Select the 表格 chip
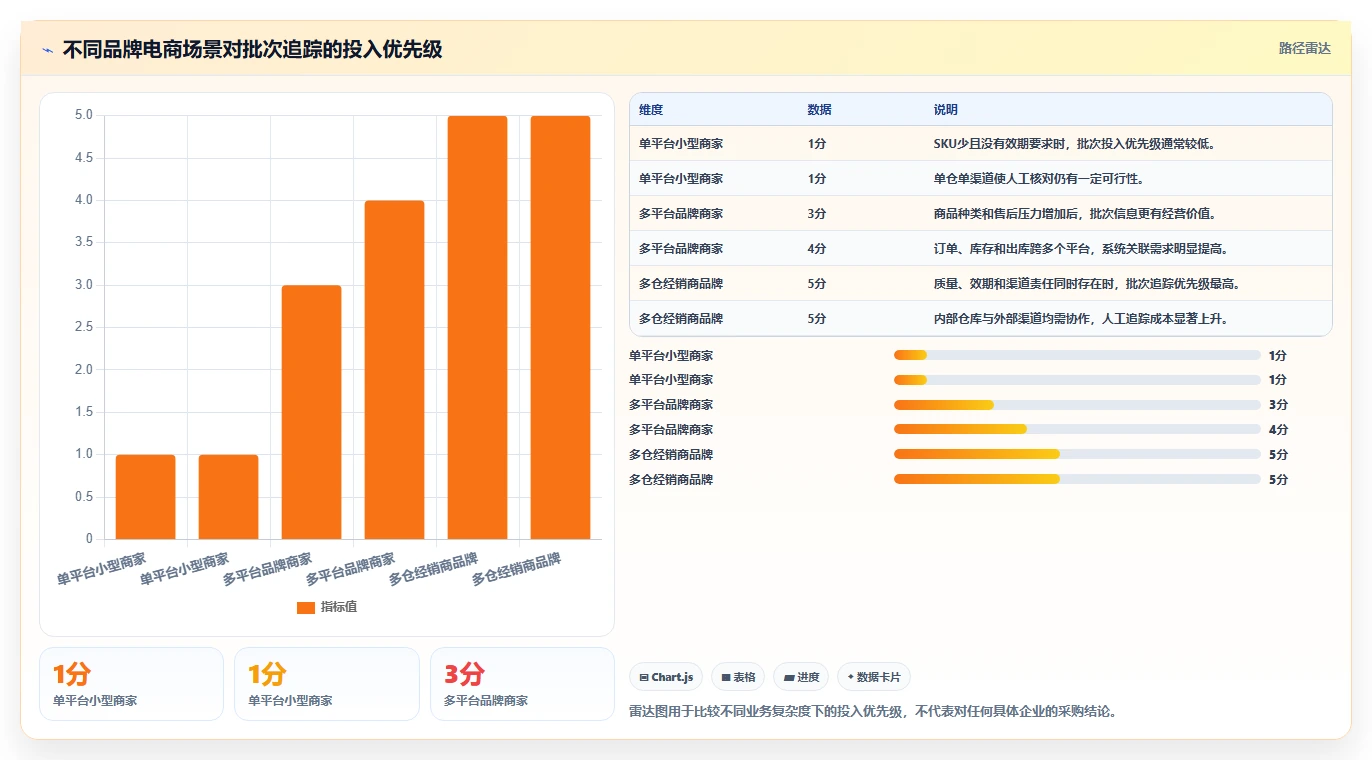Image resolution: width=1372 pixels, height=760 pixels. pos(738,677)
